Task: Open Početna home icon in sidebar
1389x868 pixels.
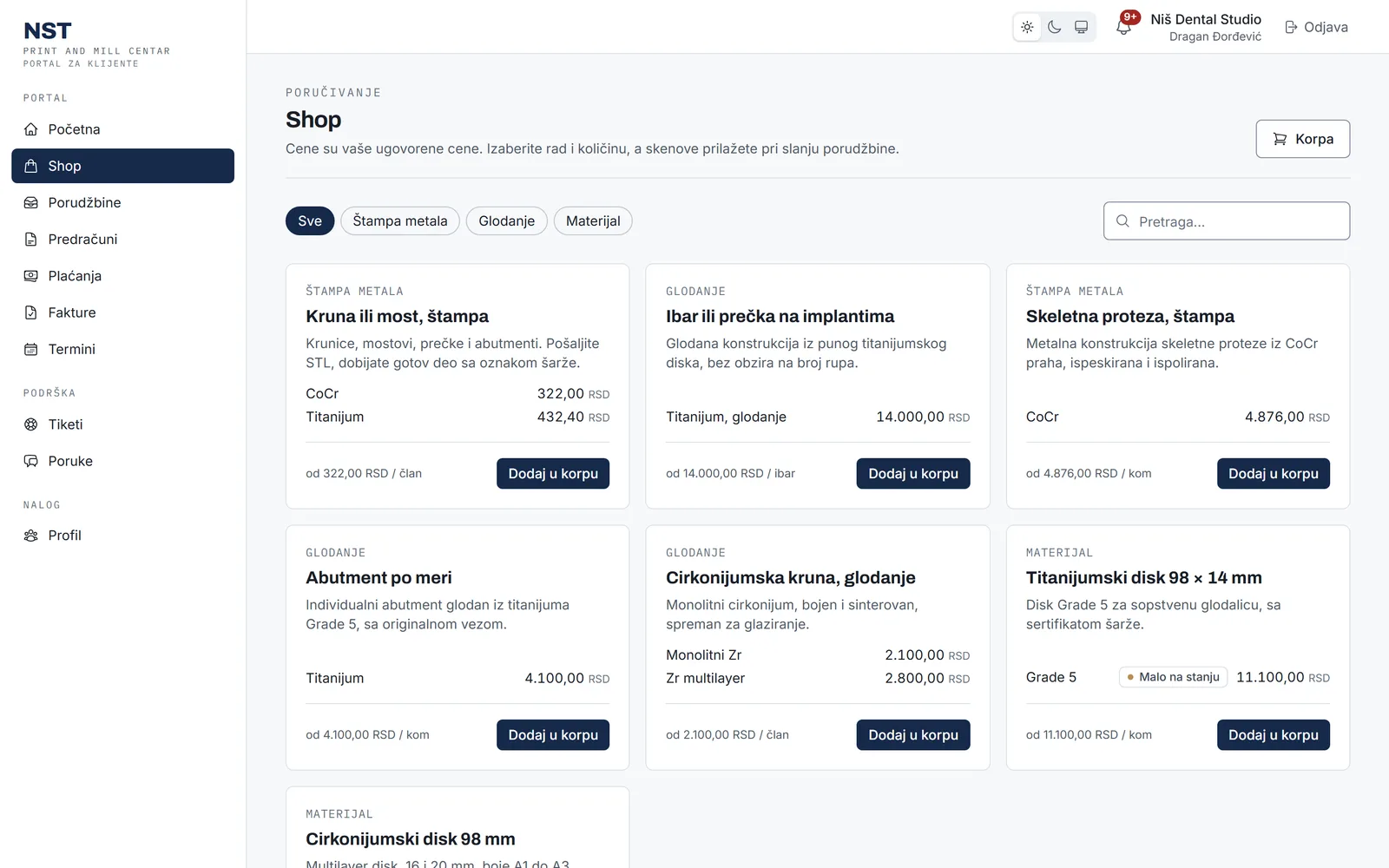Action: point(31,129)
